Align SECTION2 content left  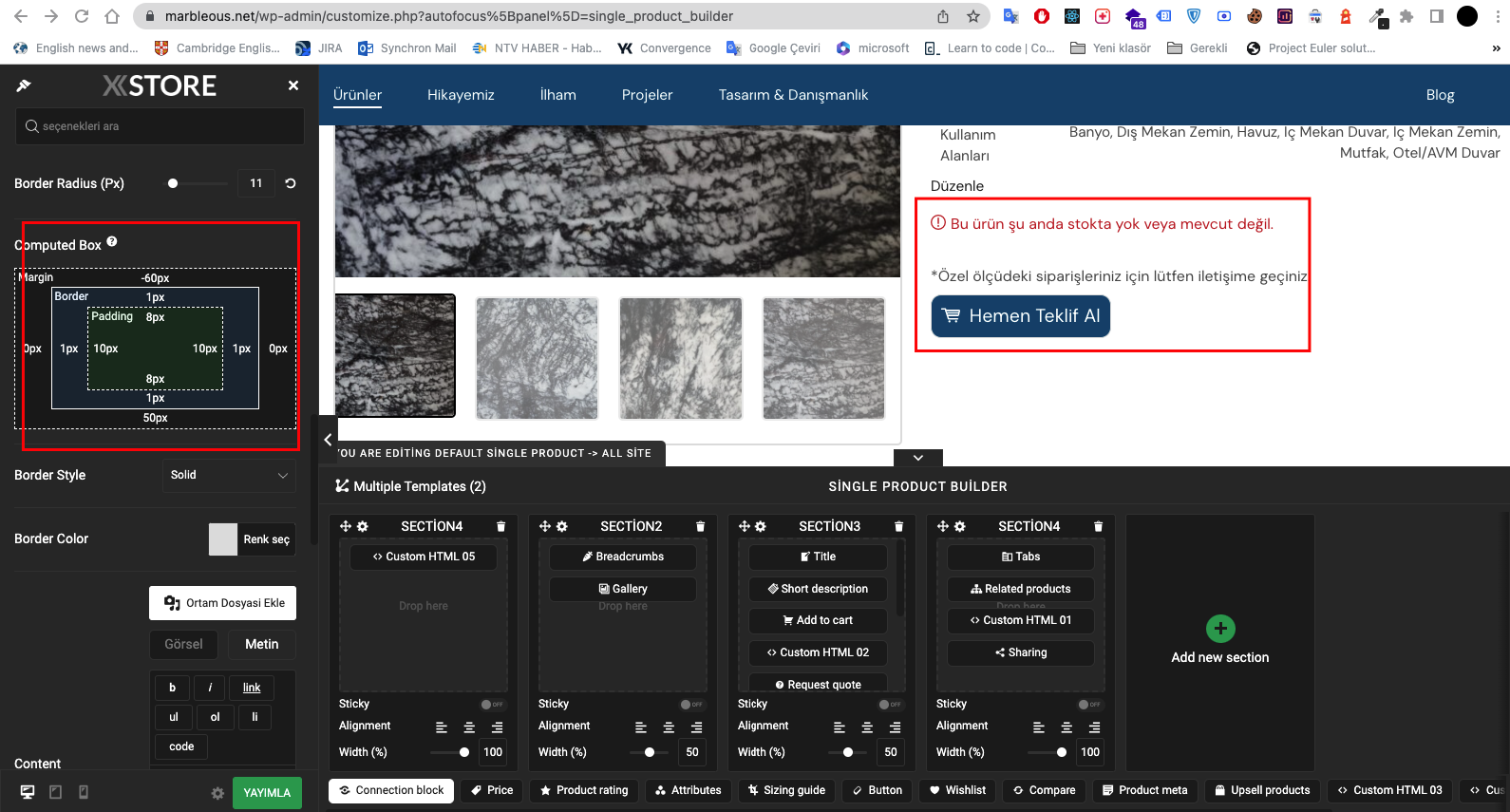(x=641, y=727)
